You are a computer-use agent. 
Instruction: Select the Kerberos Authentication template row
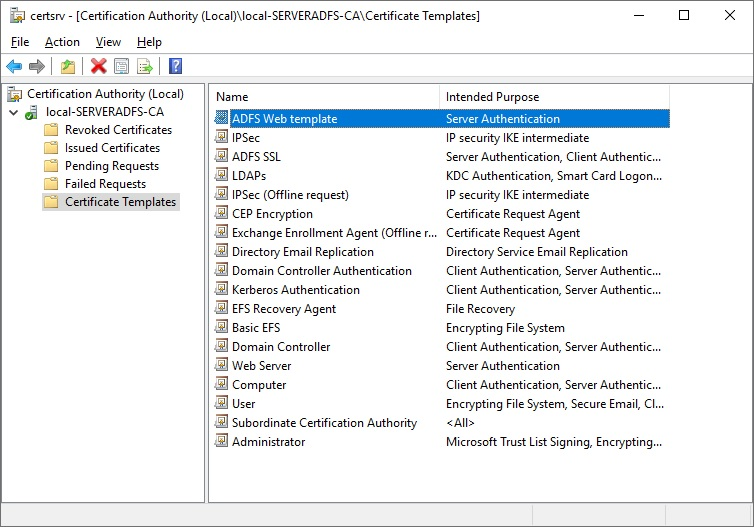(x=295, y=290)
